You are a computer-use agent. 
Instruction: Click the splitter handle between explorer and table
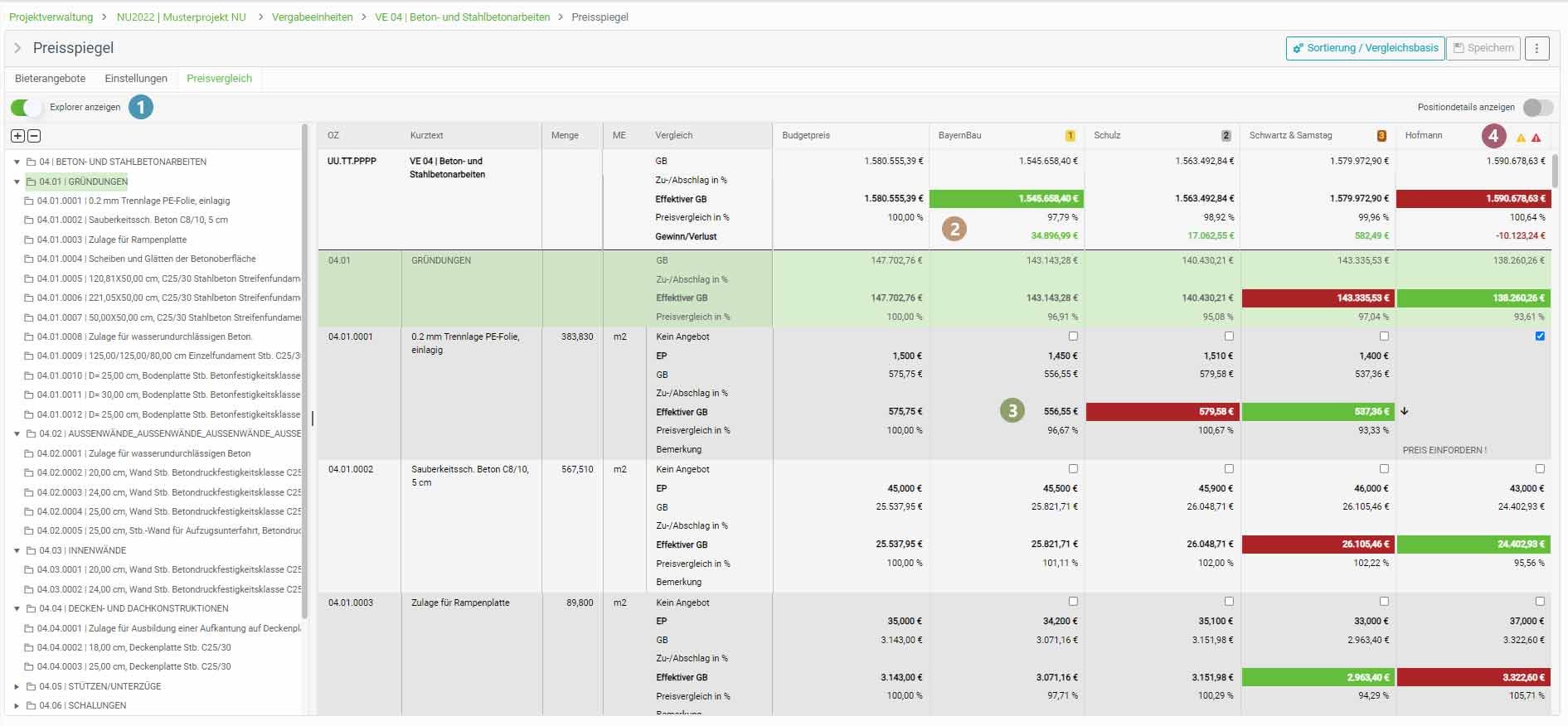point(313,419)
